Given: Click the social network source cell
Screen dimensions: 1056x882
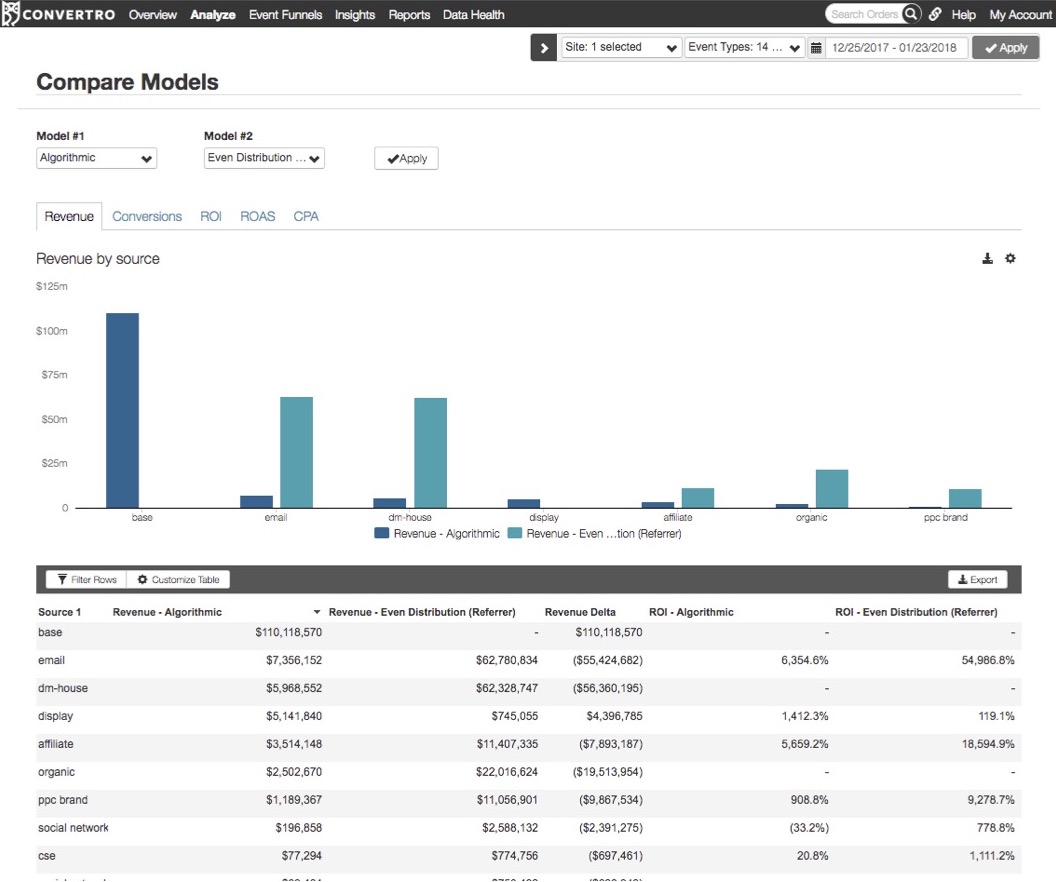Looking at the screenshot, I should click(x=73, y=828).
